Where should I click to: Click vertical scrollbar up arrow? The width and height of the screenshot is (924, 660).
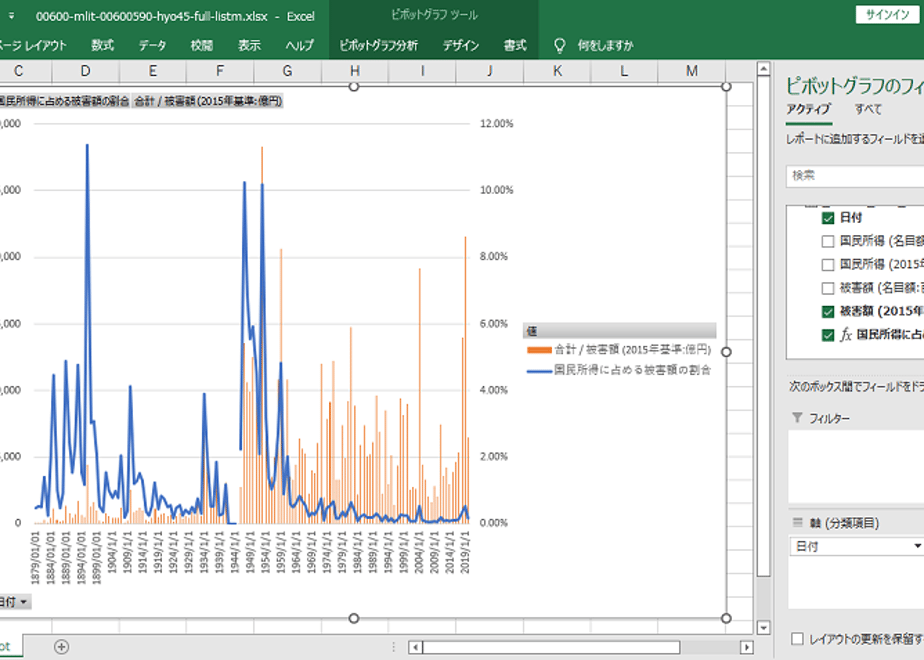(763, 69)
